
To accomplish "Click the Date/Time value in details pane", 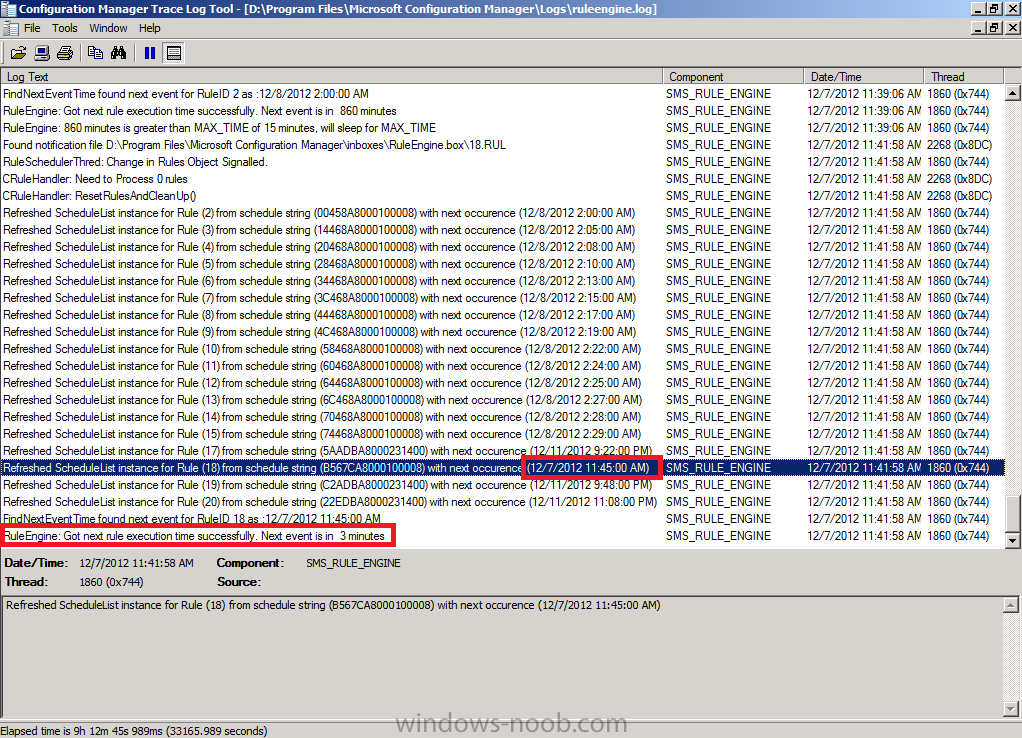I will point(136,563).
